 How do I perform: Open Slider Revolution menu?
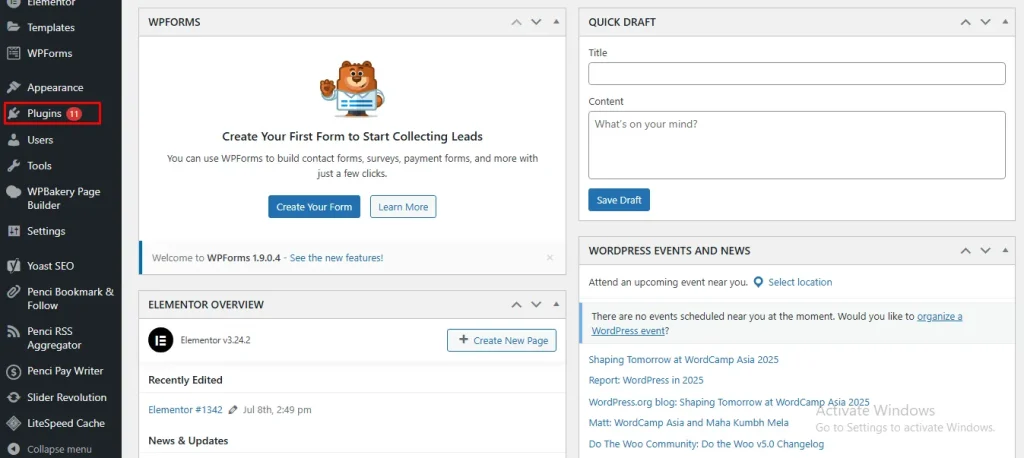(67, 397)
